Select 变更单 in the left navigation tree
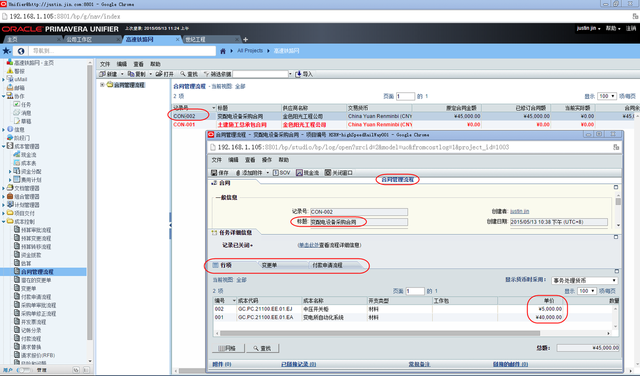 [x=28, y=288]
